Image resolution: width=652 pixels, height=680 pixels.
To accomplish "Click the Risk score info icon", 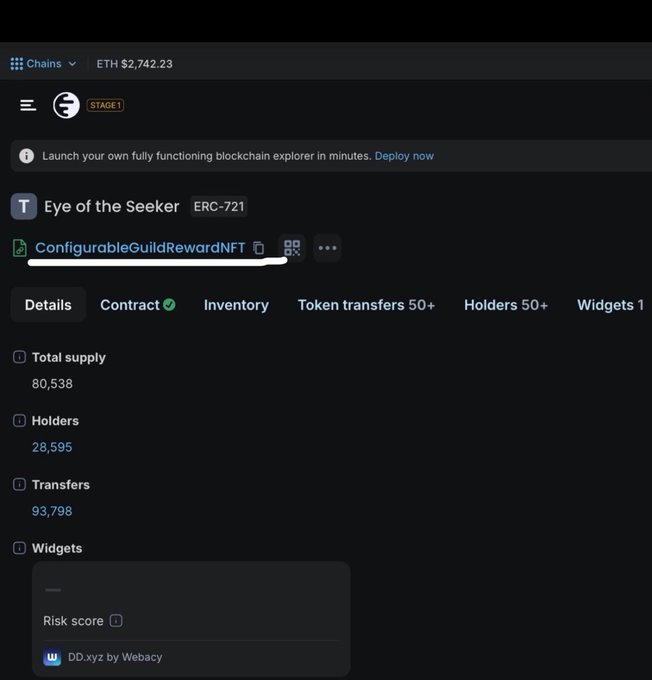I will coord(116,621).
